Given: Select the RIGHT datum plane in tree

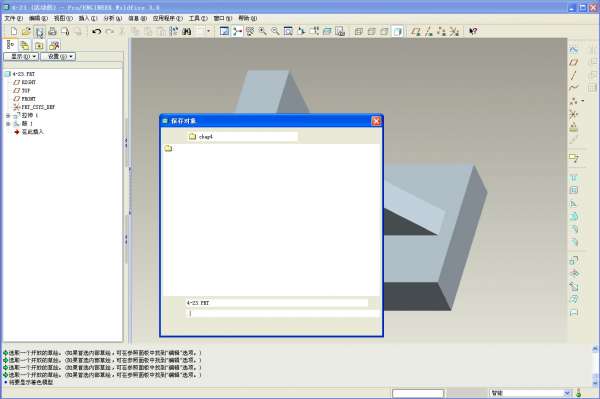Looking at the screenshot, I should pos(25,82).
